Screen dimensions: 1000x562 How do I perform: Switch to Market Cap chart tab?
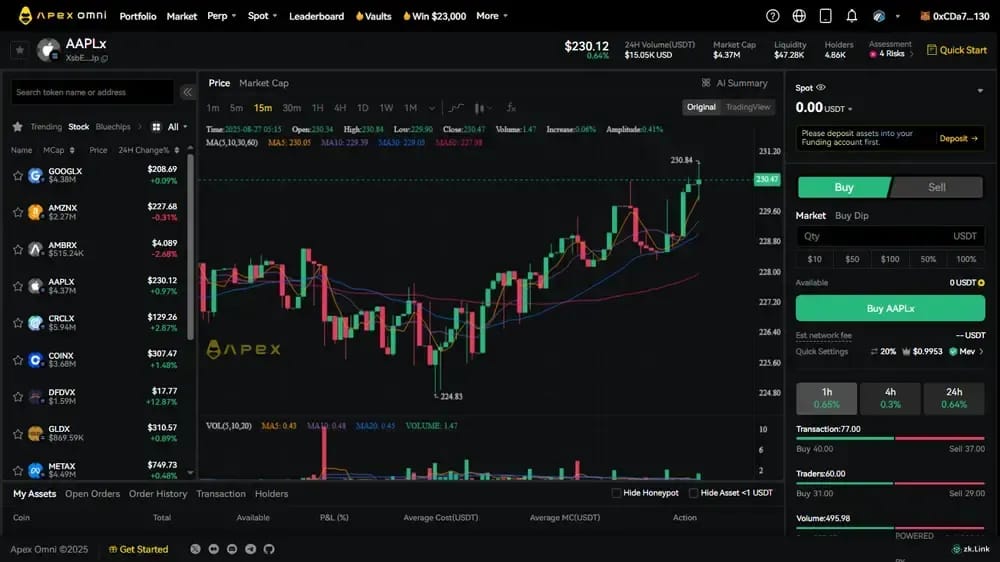[x=263, y=83]
